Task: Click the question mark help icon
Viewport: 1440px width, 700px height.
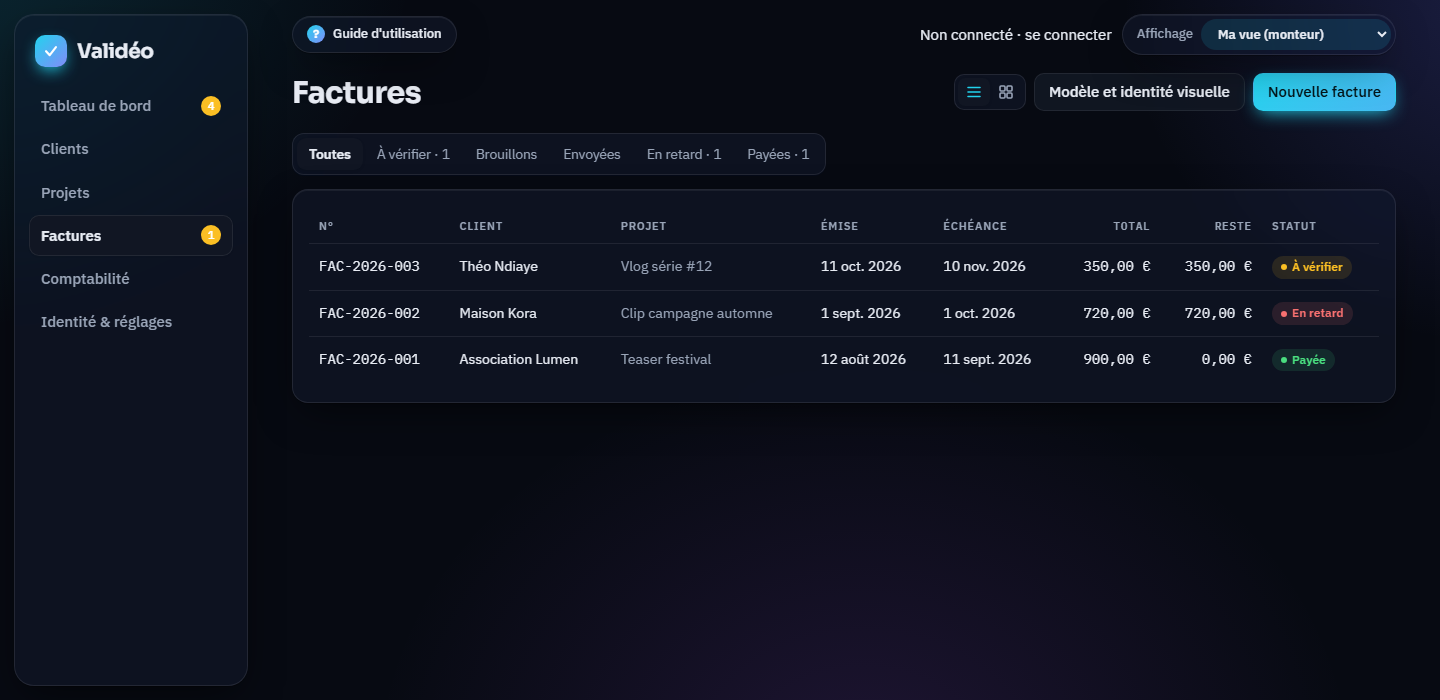Action: [316, 34]
